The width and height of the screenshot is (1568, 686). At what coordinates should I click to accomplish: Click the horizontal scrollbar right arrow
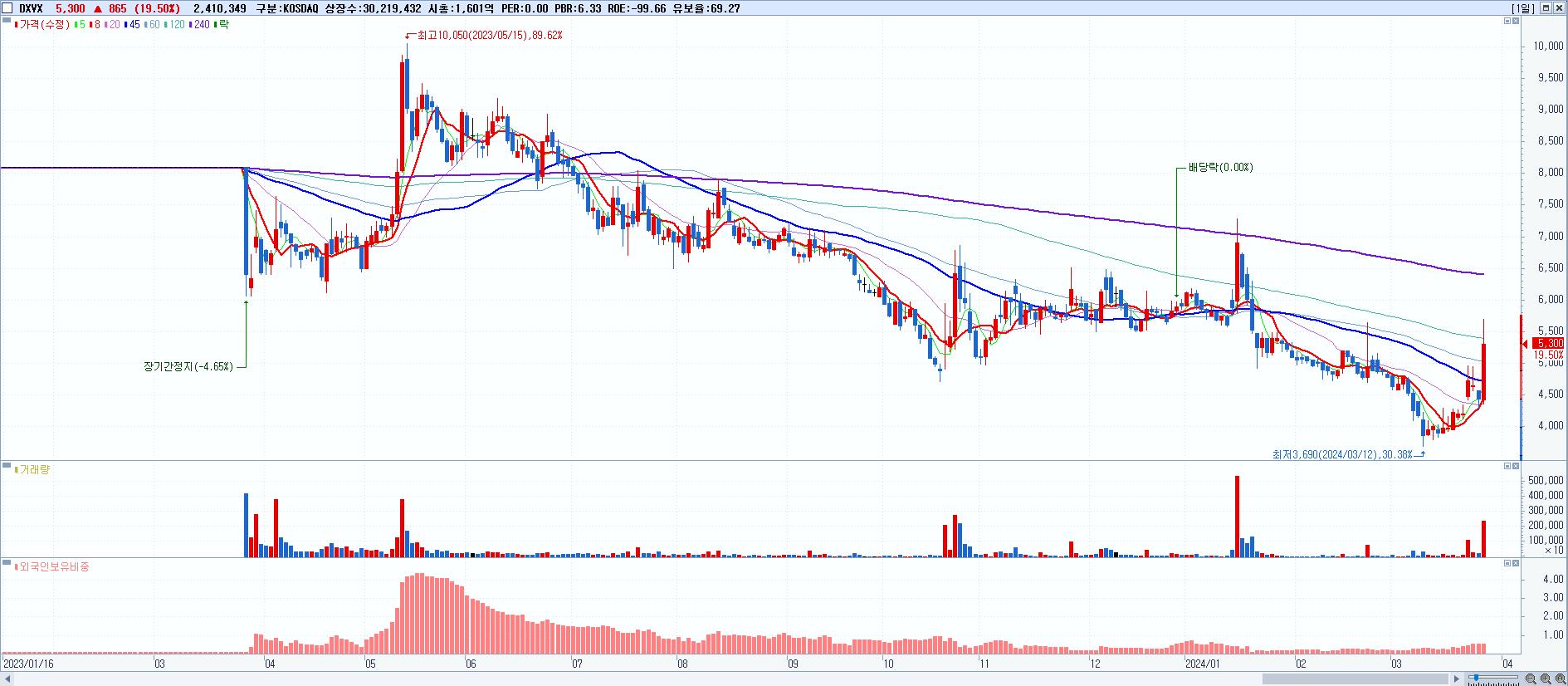tap(1457, 679)
